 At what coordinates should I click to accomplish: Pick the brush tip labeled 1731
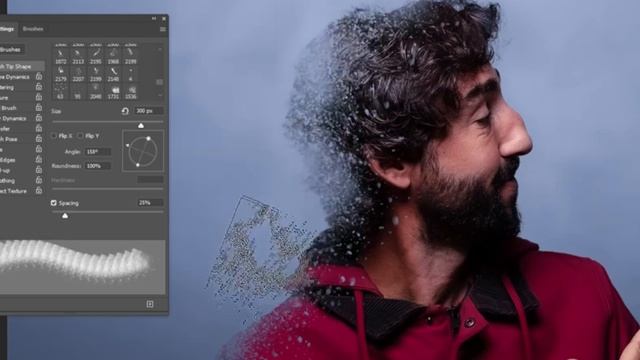113,91
